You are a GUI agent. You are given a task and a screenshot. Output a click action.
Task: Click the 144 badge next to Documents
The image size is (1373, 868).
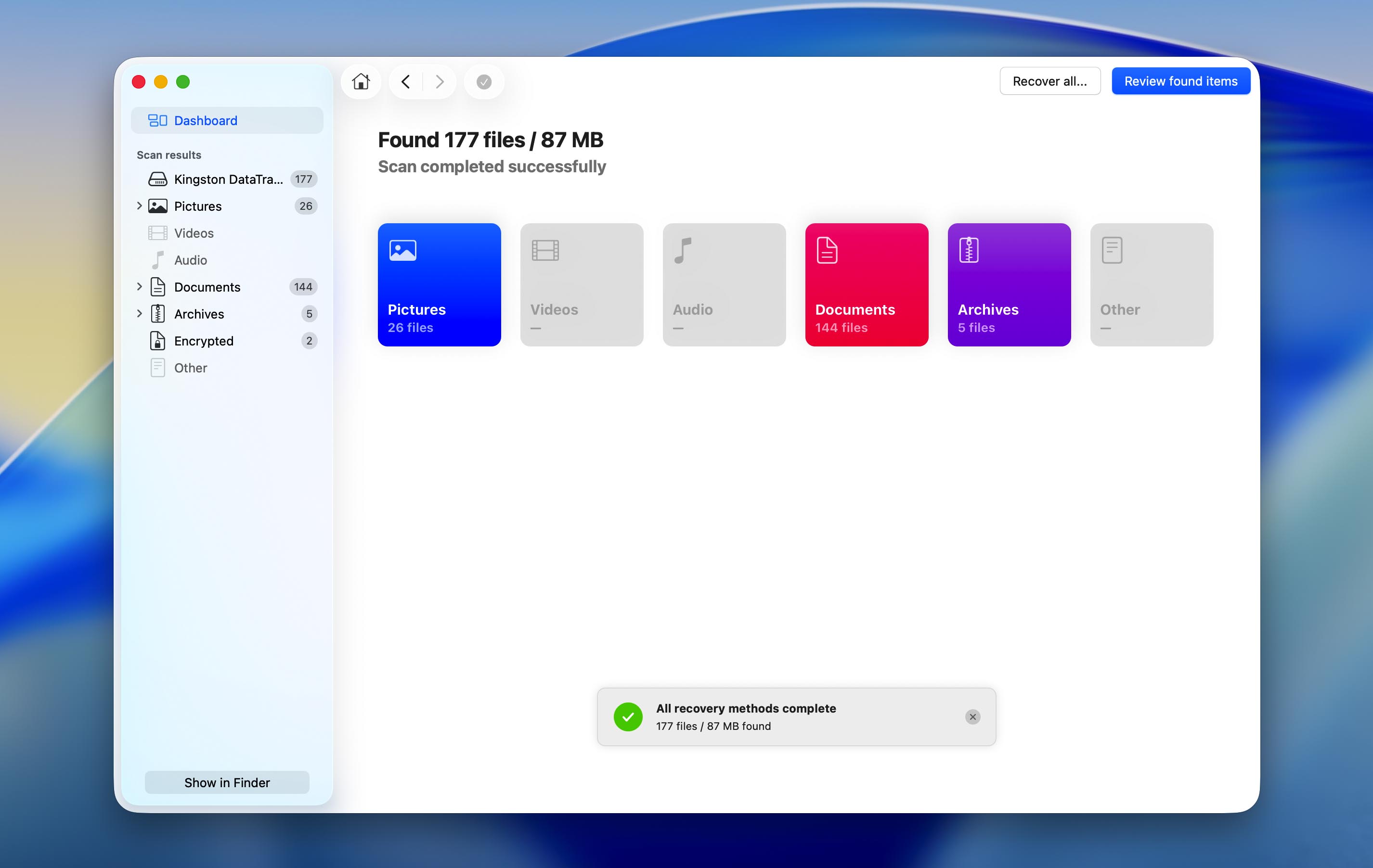pyautogui.click(x=303, y=287)
